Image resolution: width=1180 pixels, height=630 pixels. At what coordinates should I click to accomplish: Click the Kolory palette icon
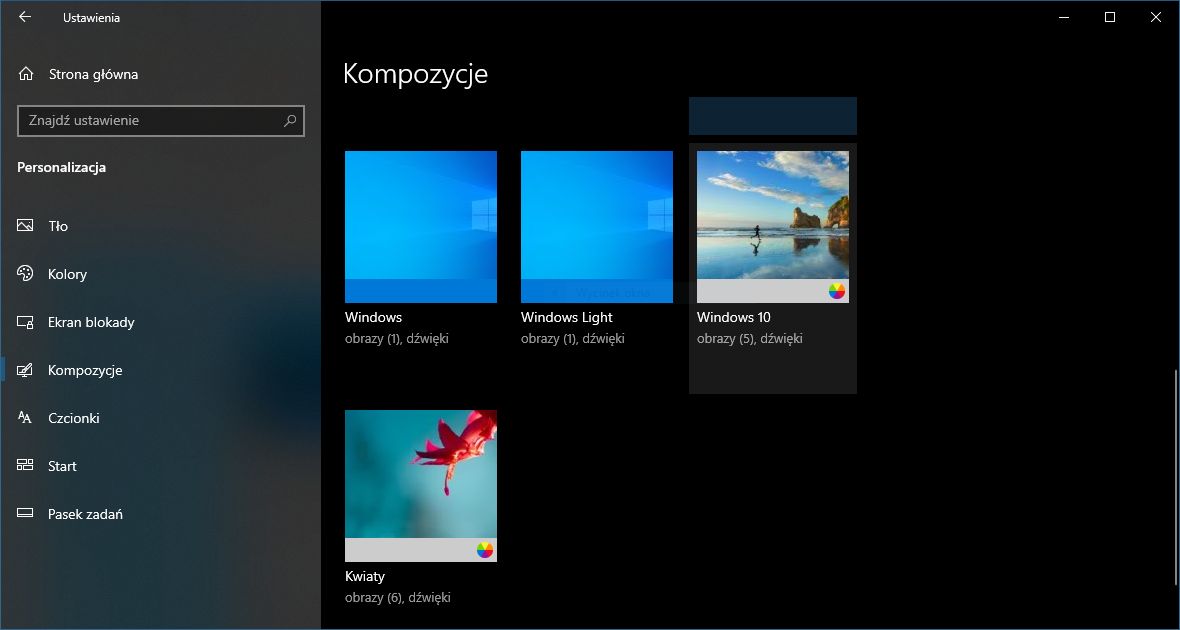pyautogui.click(x=25, y=274)
